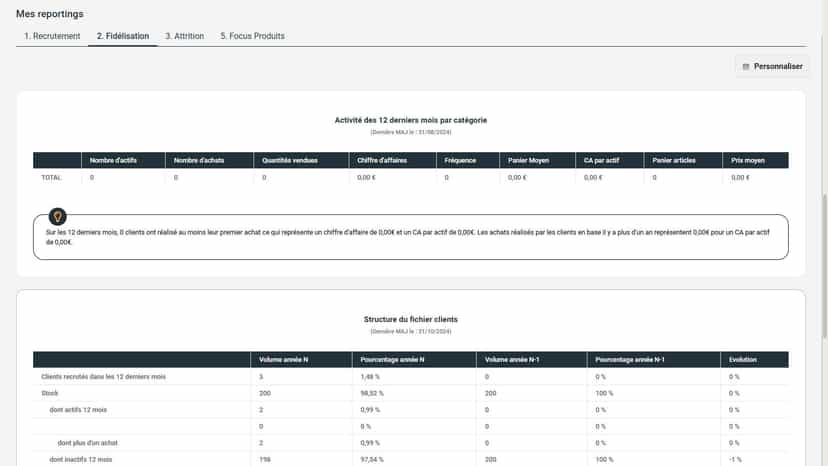The height and width of the screenshot is (466, 828).
Task: Select the dont actifs 12 mois row
Action: pos(411,409)
